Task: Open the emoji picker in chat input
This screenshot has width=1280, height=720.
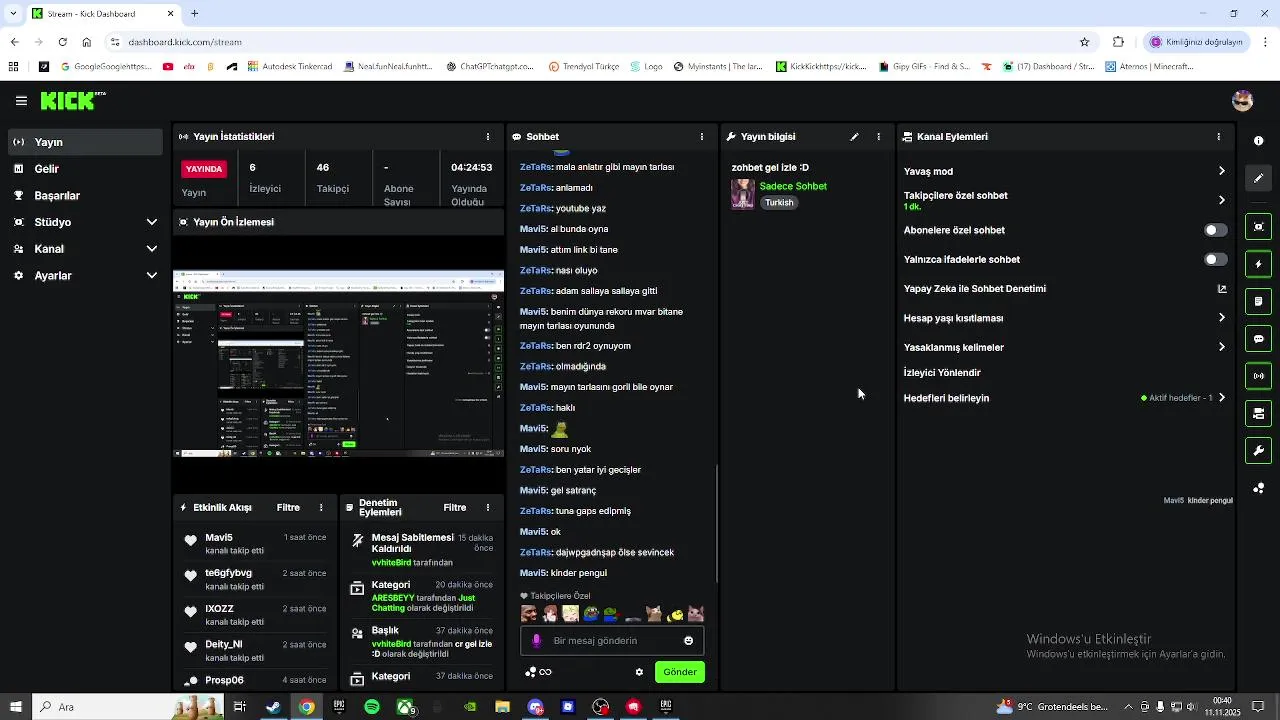Action: click(x=688, y=641)
